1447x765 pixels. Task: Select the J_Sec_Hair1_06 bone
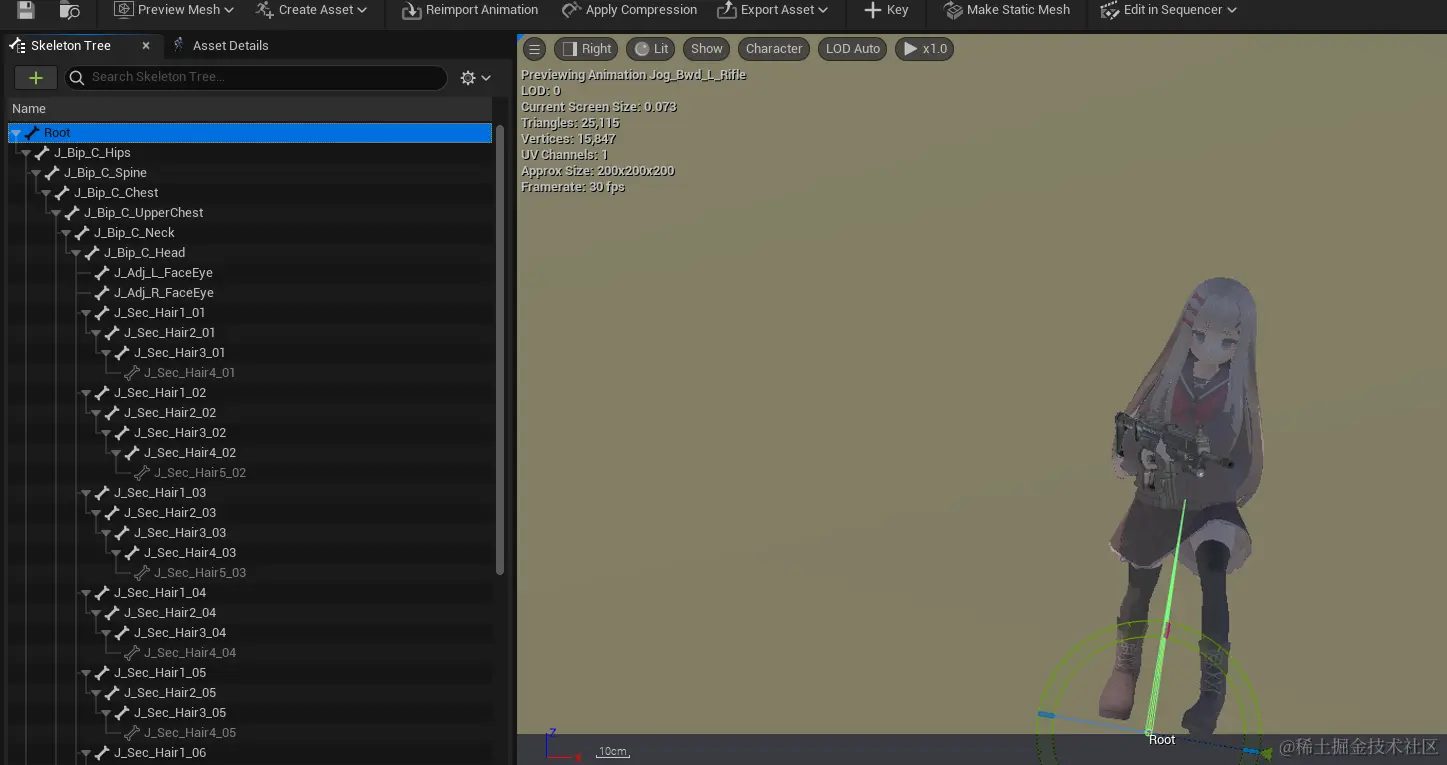coord(160,753)
